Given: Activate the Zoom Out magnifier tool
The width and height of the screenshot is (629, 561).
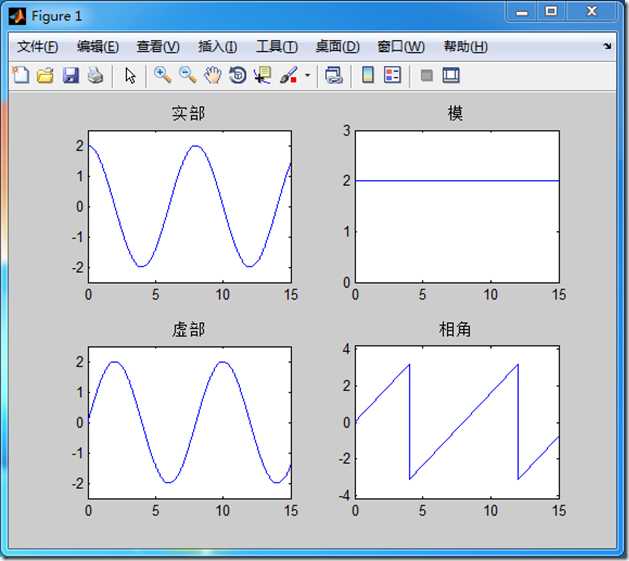Looking at the screenshot, I should coord(188,75).
